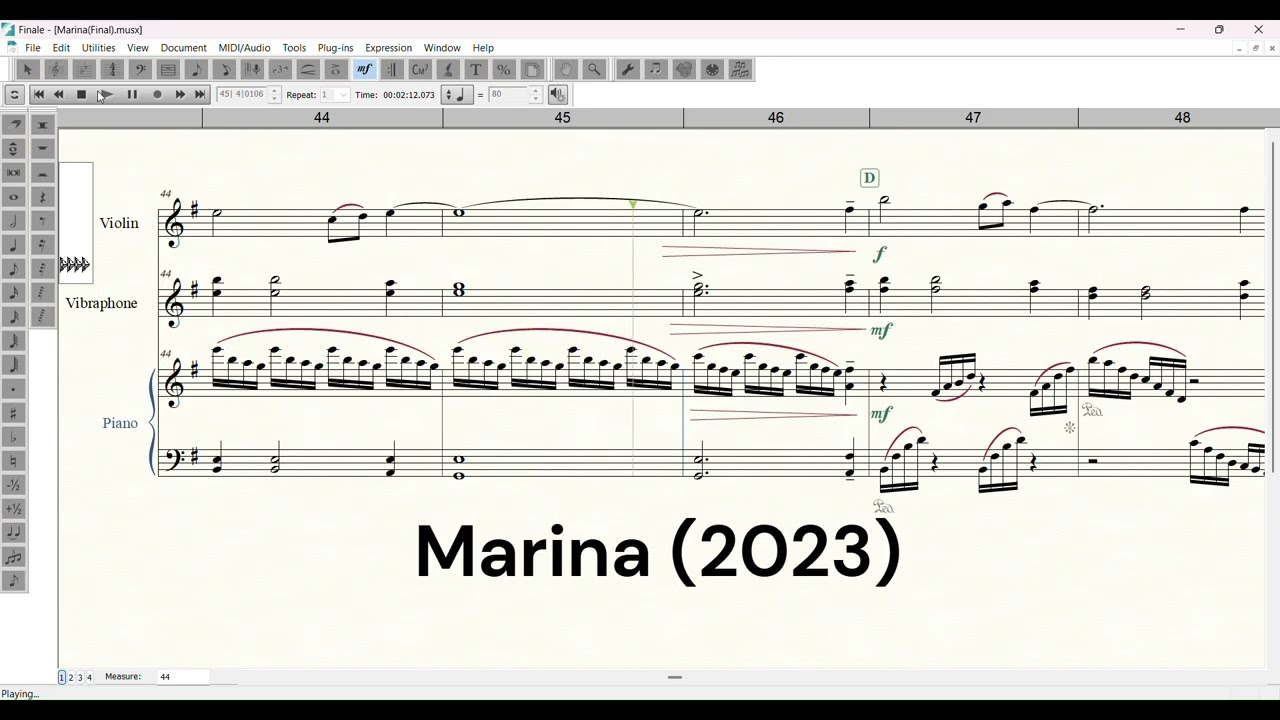Click the highlighted Expression mf tool
The width and height of the screenshot is (1280, 720).
[x=364, y=69]
